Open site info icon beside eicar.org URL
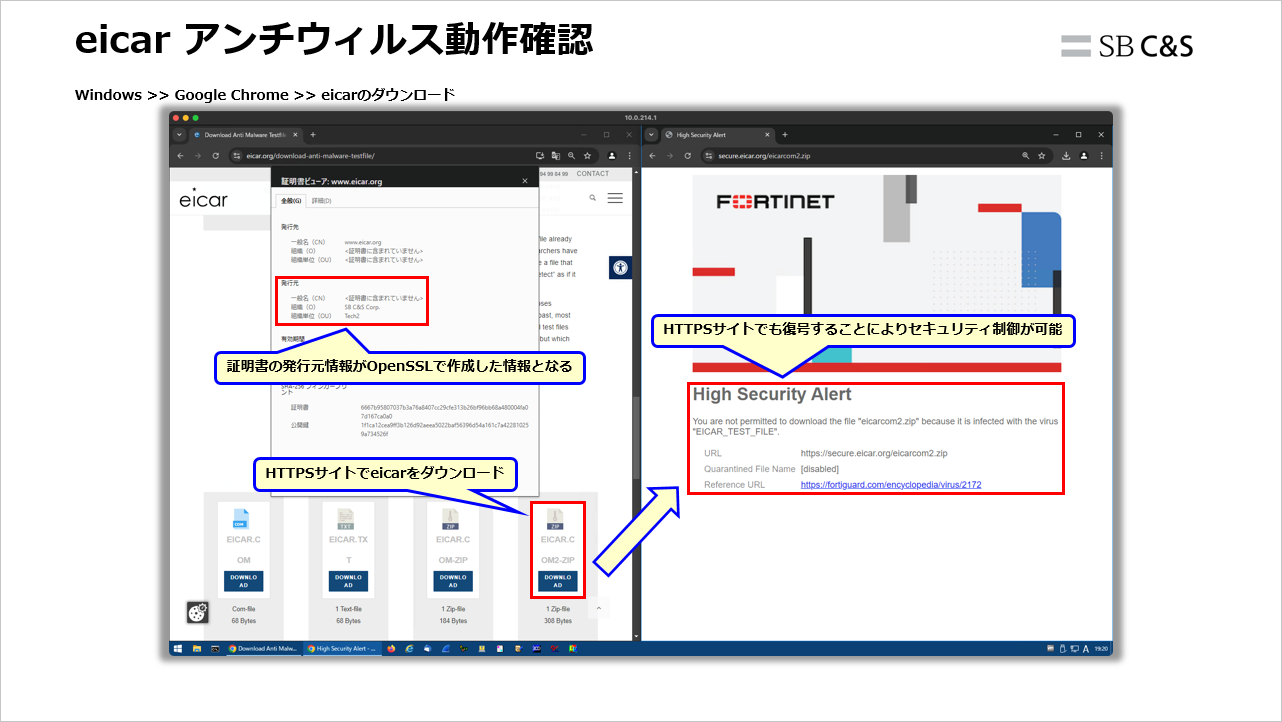Viewport: 1282px width, 722px height. 237,156
